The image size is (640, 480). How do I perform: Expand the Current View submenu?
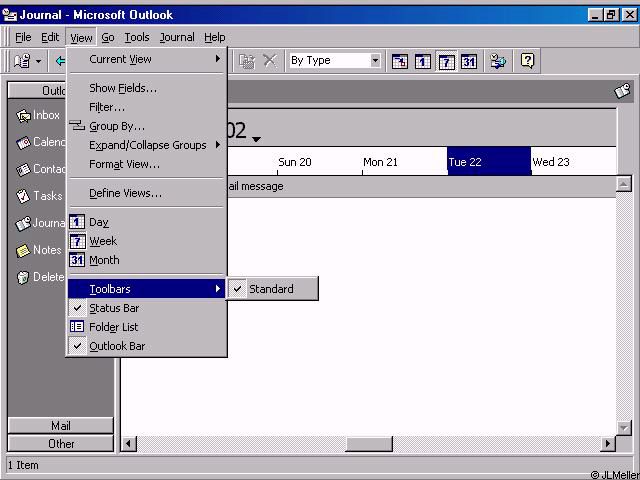[147, 59]
